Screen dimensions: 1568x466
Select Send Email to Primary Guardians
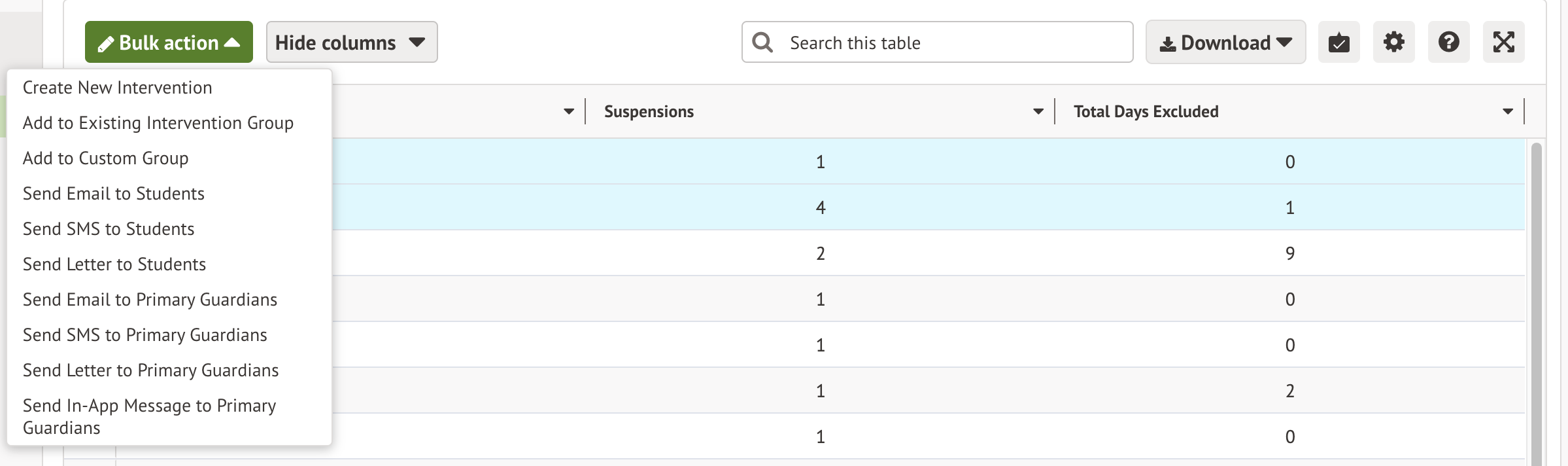click(150, 300)
